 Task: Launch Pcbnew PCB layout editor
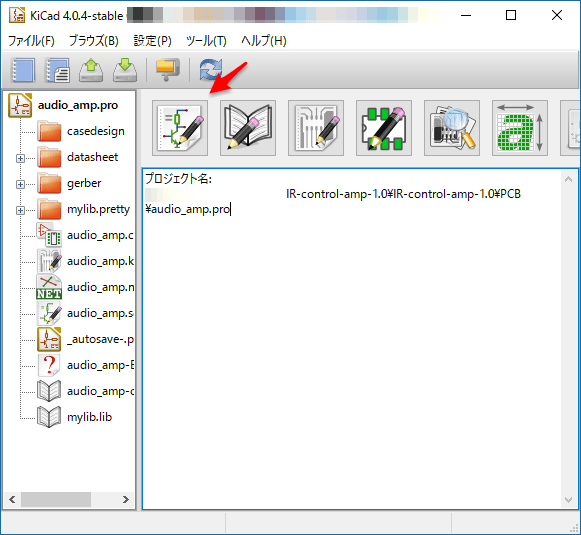click(x=316, y=128)
